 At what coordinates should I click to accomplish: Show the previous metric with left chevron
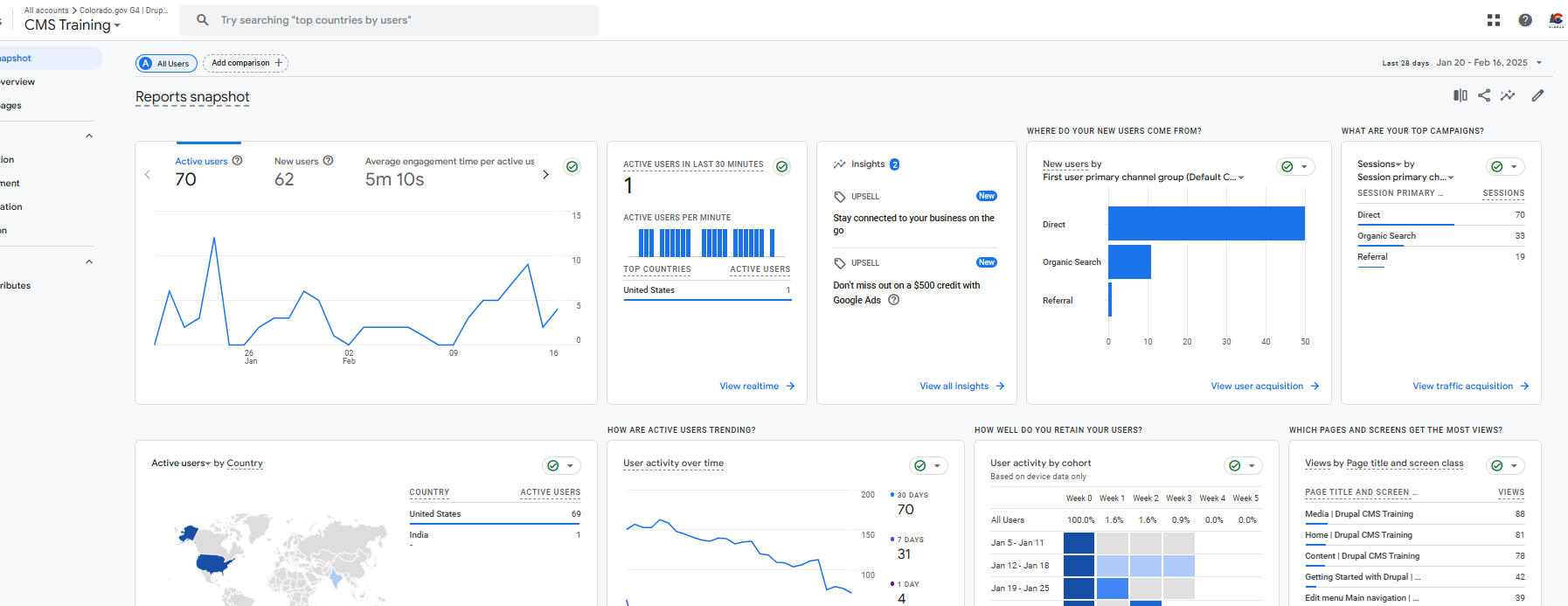click(148, 175)
